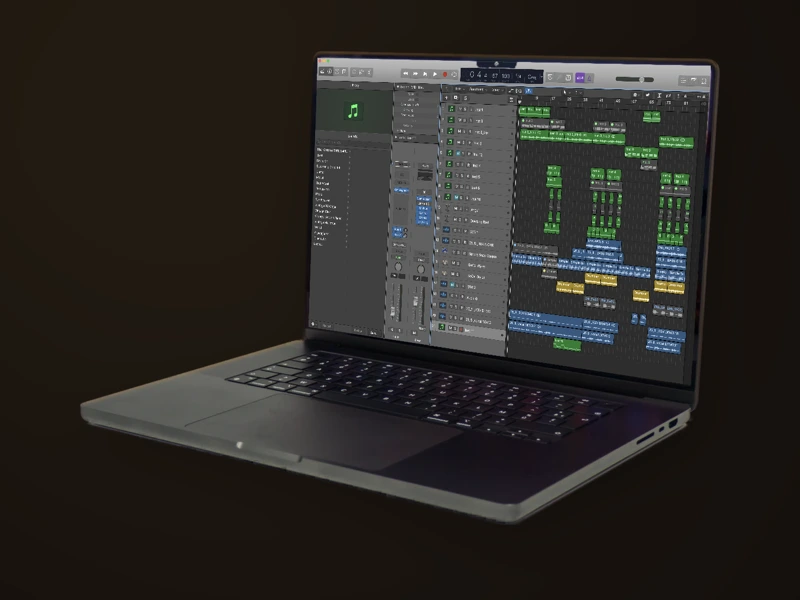Viewport: 800px width, 600px height.
Task: Click the Library Revert button
Action: (327, 326)
